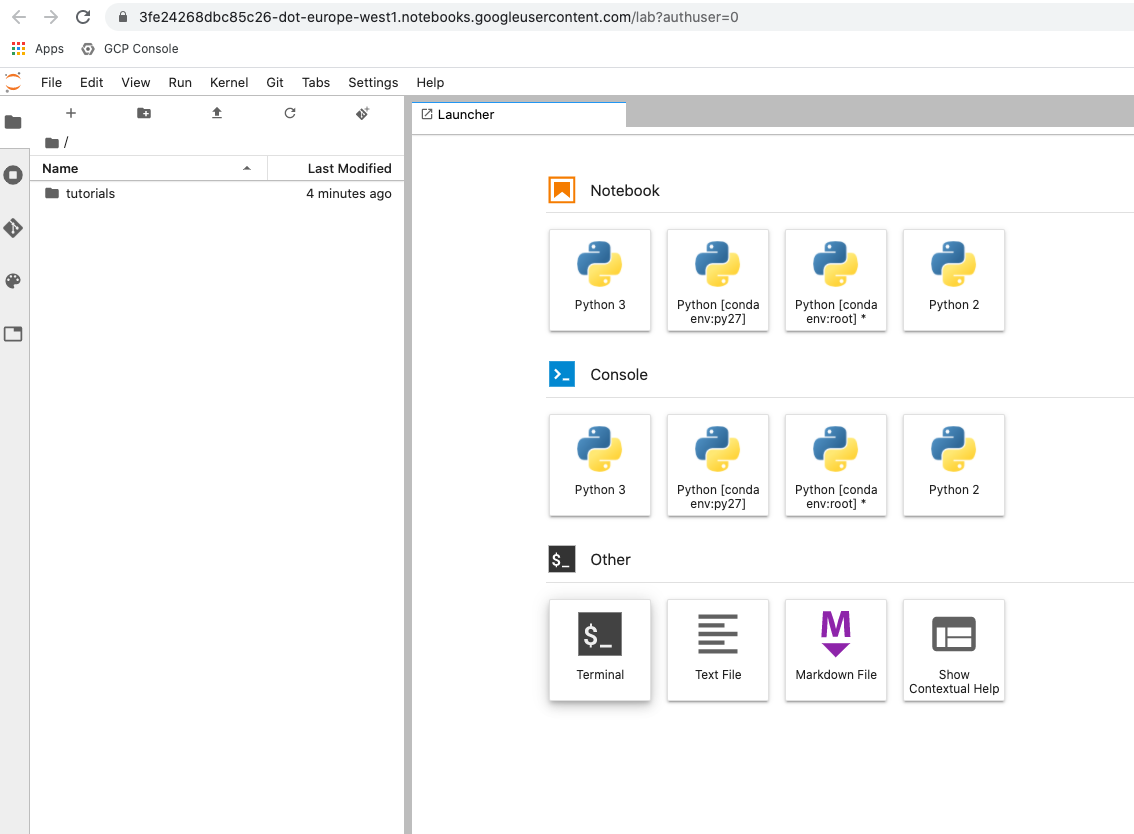Click the Git clone toolbar icon
This screenshot has width=1134, height=834.
[363, 113]
